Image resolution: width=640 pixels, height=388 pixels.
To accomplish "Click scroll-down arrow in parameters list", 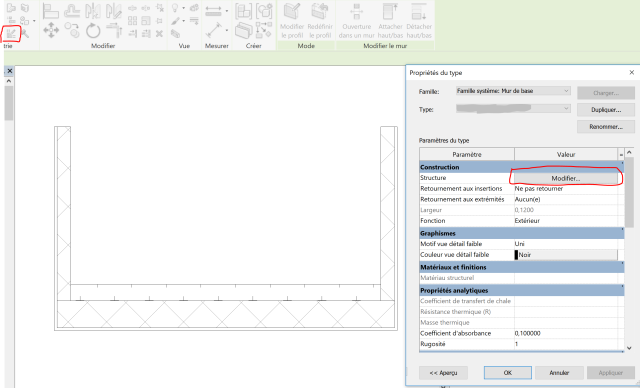I will pos(629,348).
